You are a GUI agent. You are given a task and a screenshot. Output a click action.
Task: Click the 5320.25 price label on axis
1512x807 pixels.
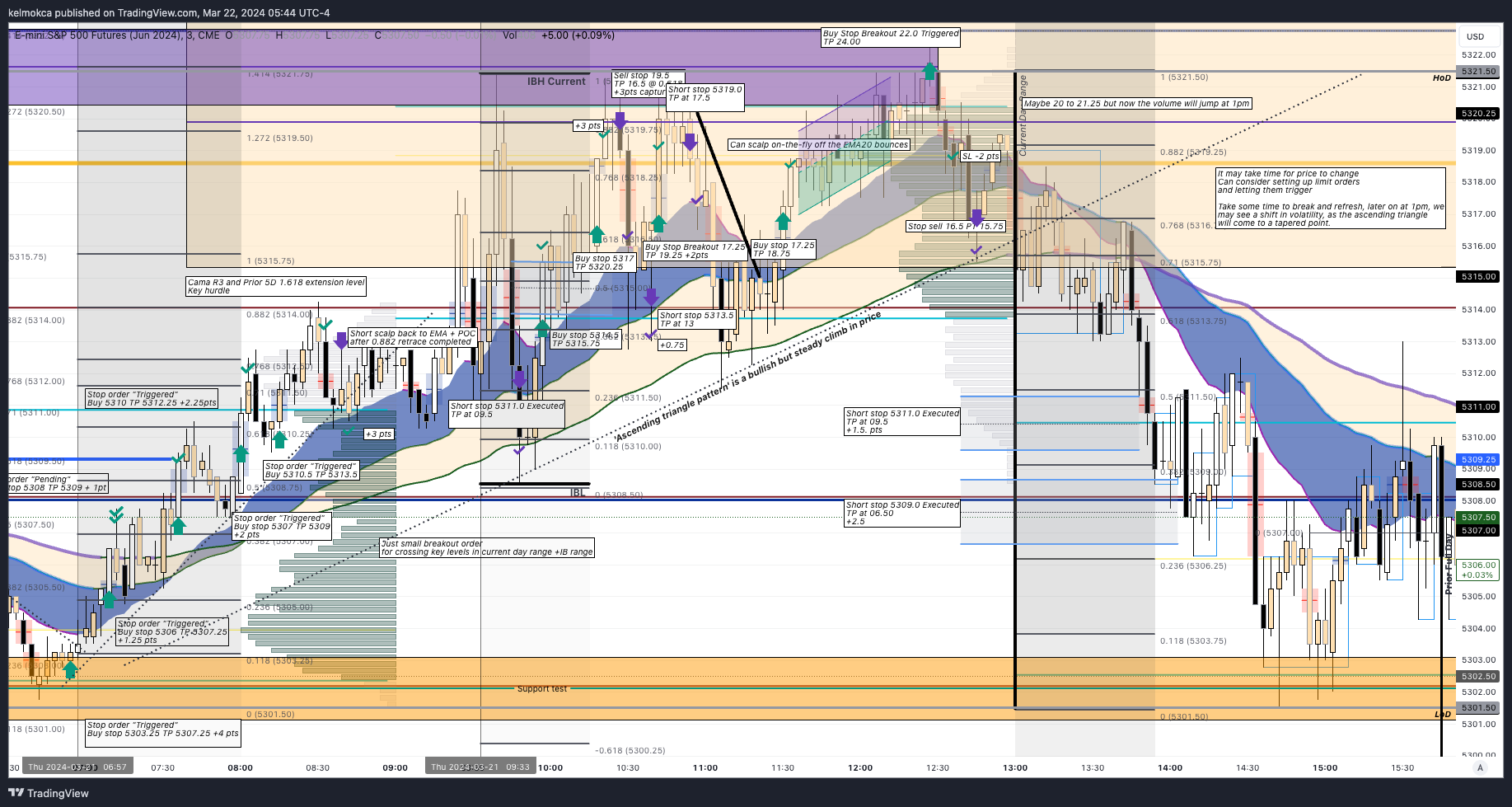(1479, 113)
